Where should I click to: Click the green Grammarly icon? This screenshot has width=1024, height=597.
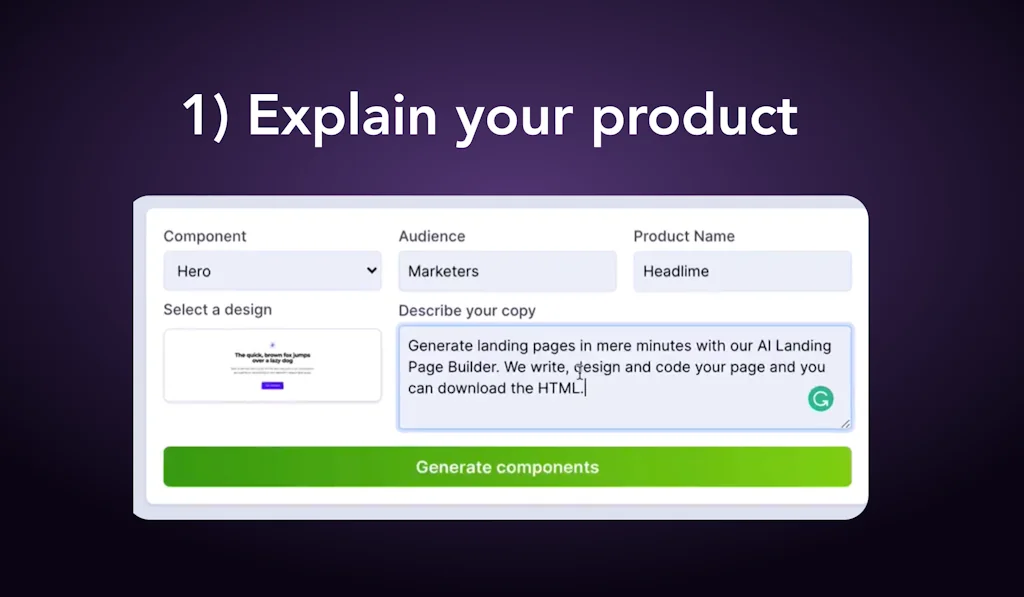820,398
